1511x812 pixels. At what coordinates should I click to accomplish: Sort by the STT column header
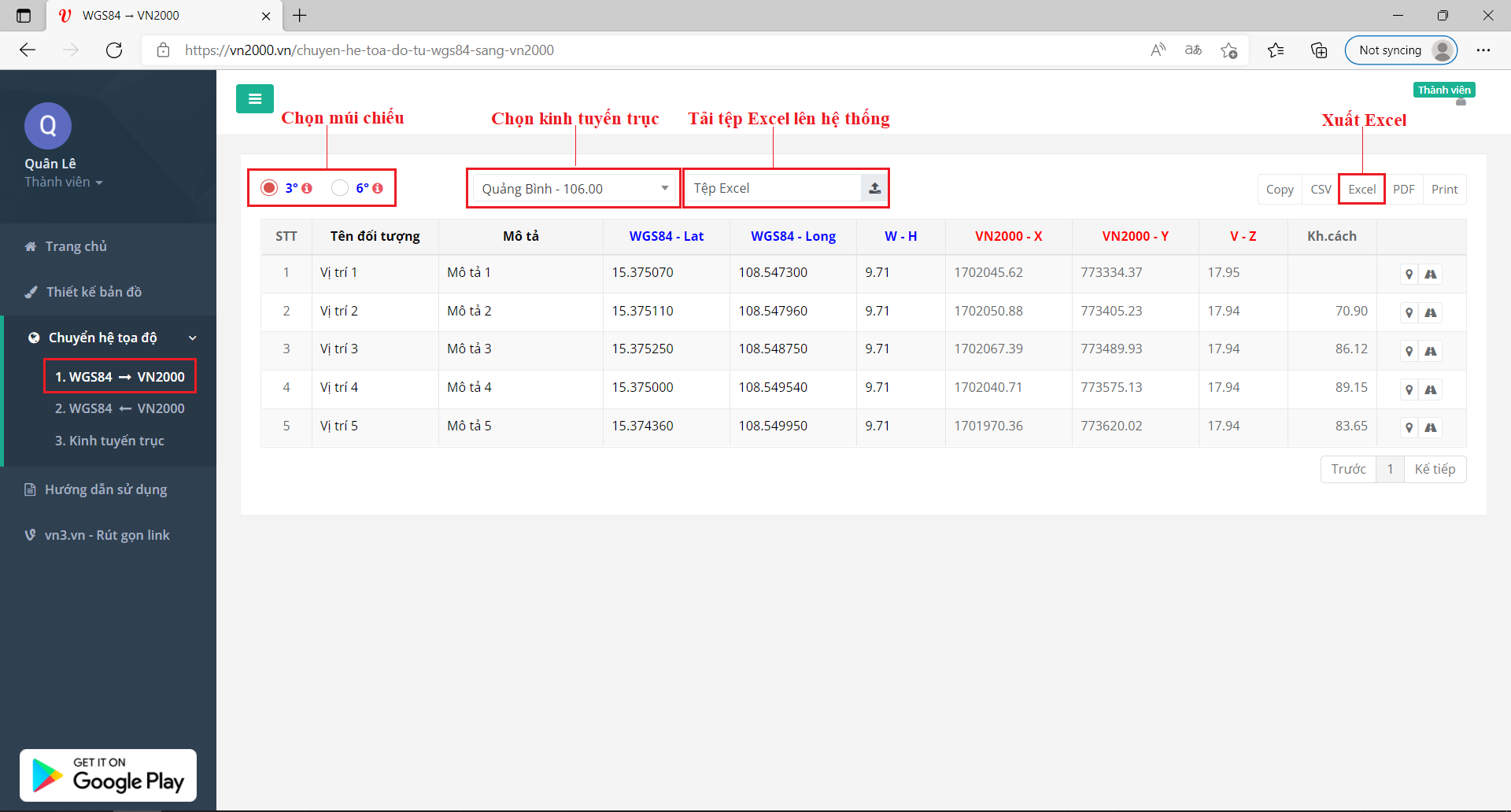[x=286, y=236]
